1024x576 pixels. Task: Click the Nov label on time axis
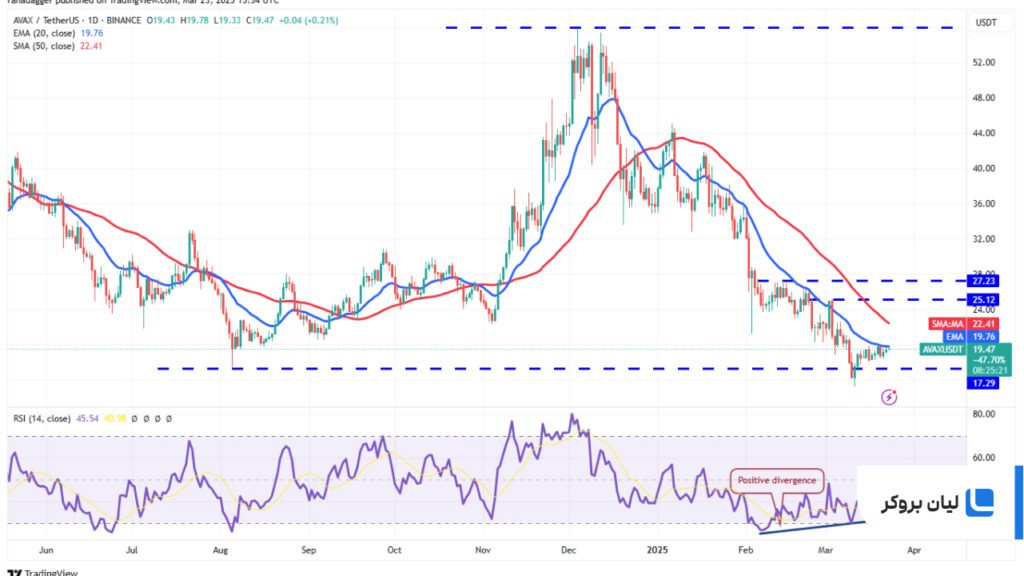click(x=483, y=551)
